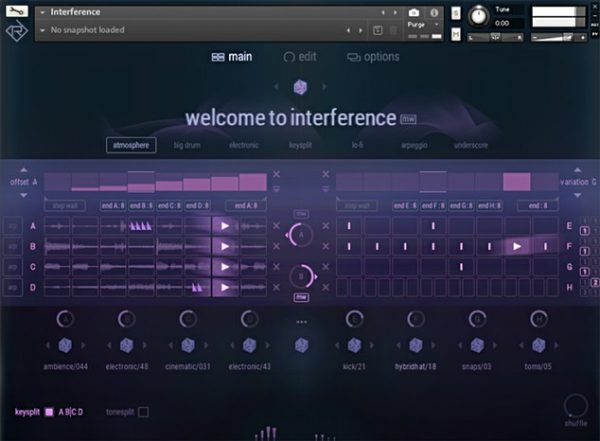600x441 pixels.
Task: Click the center dice between sound slots
Action: [299, 345]
